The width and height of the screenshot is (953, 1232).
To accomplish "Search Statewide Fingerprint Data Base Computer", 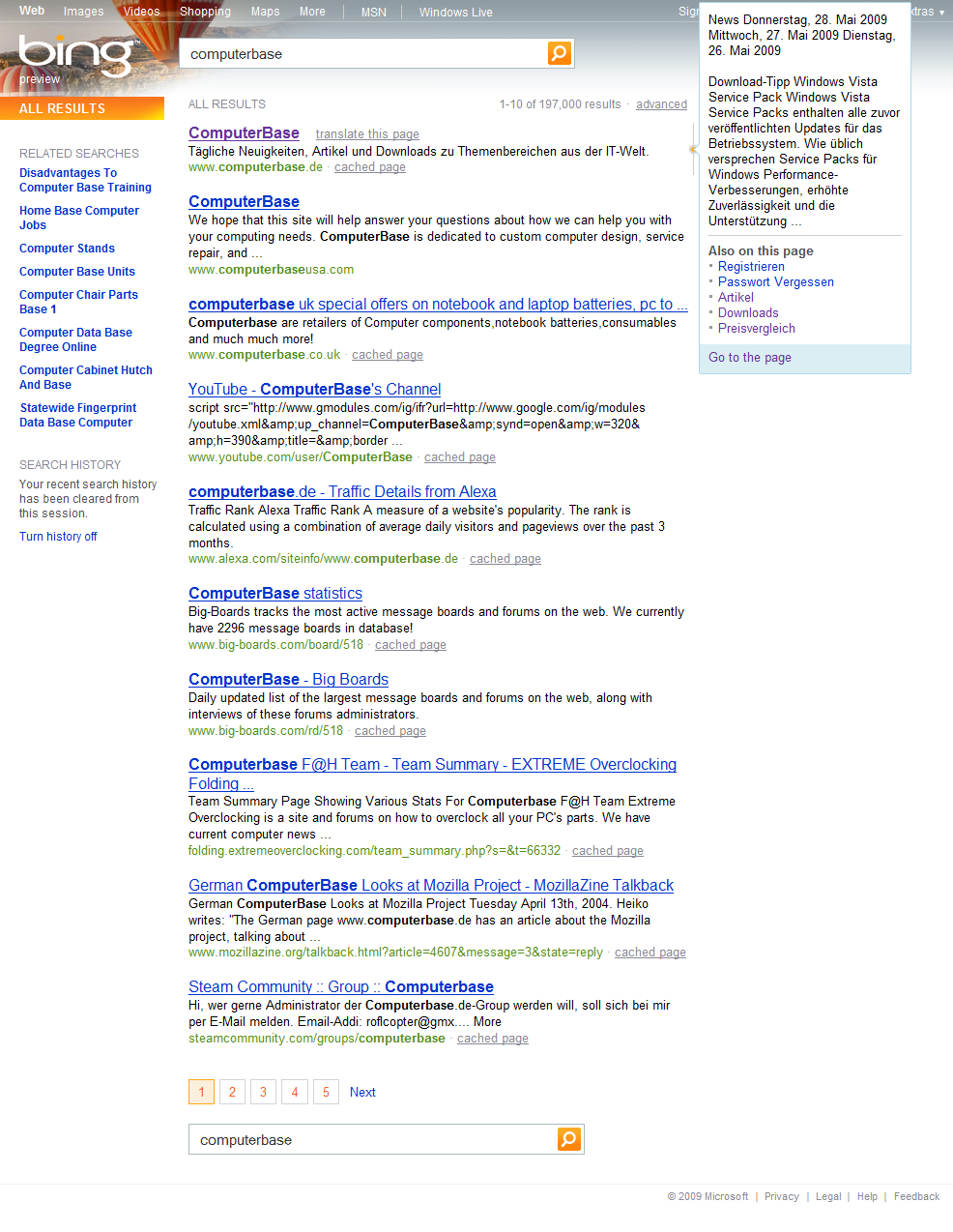I will [77, 415].
